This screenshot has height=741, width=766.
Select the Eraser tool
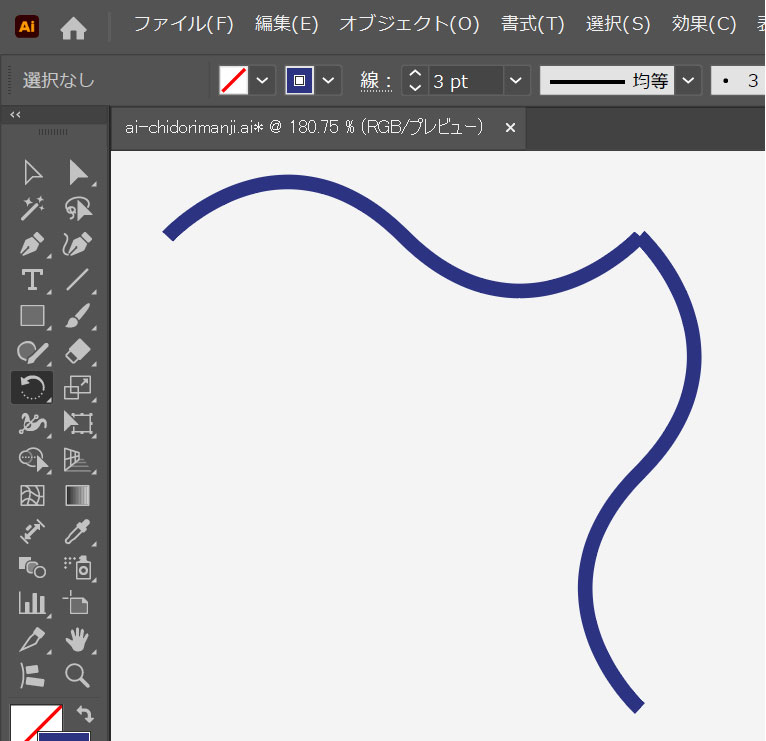pyautogui.click(x=77, y=352)
